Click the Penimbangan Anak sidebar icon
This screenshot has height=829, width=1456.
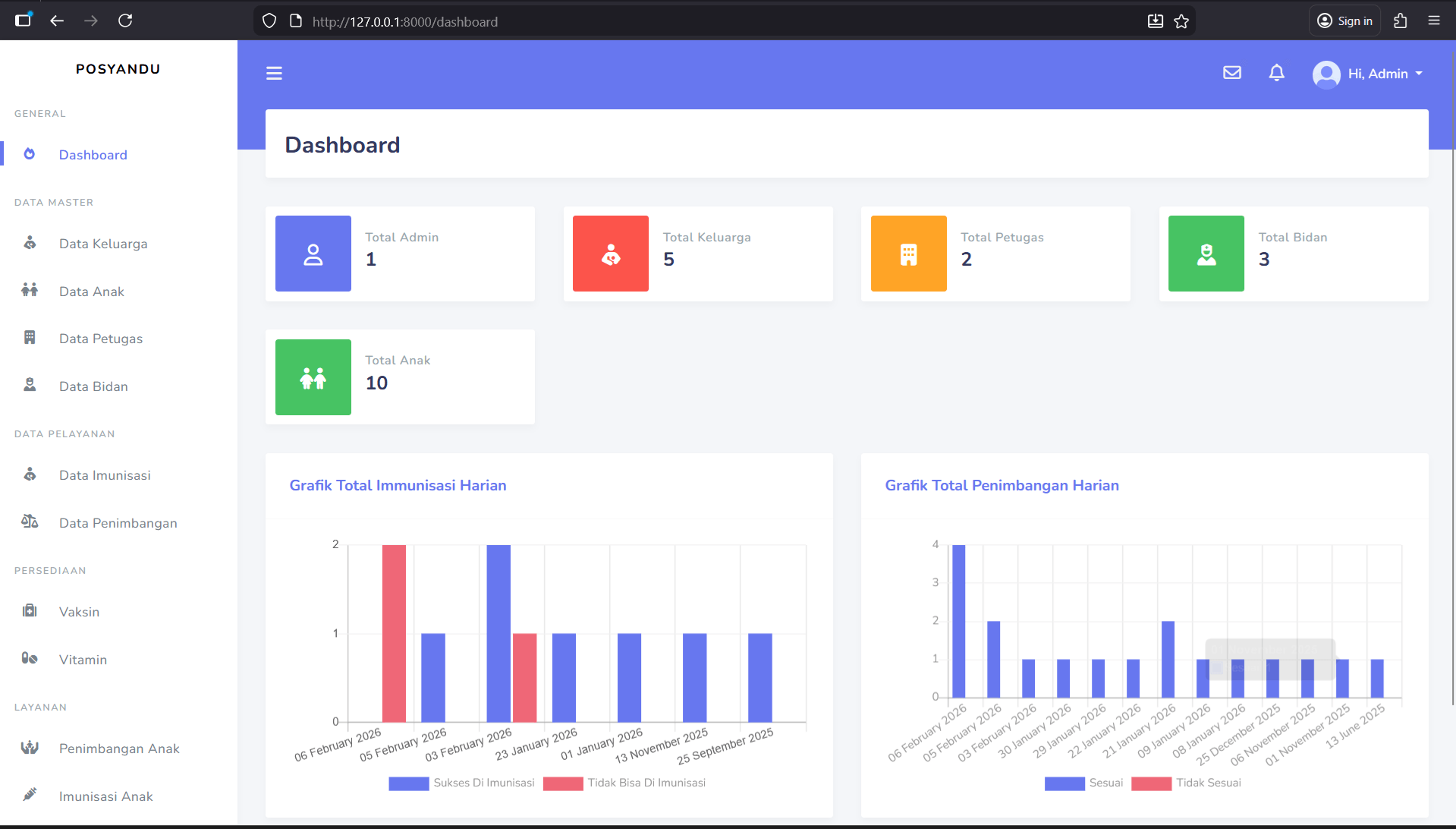(30, 748)
